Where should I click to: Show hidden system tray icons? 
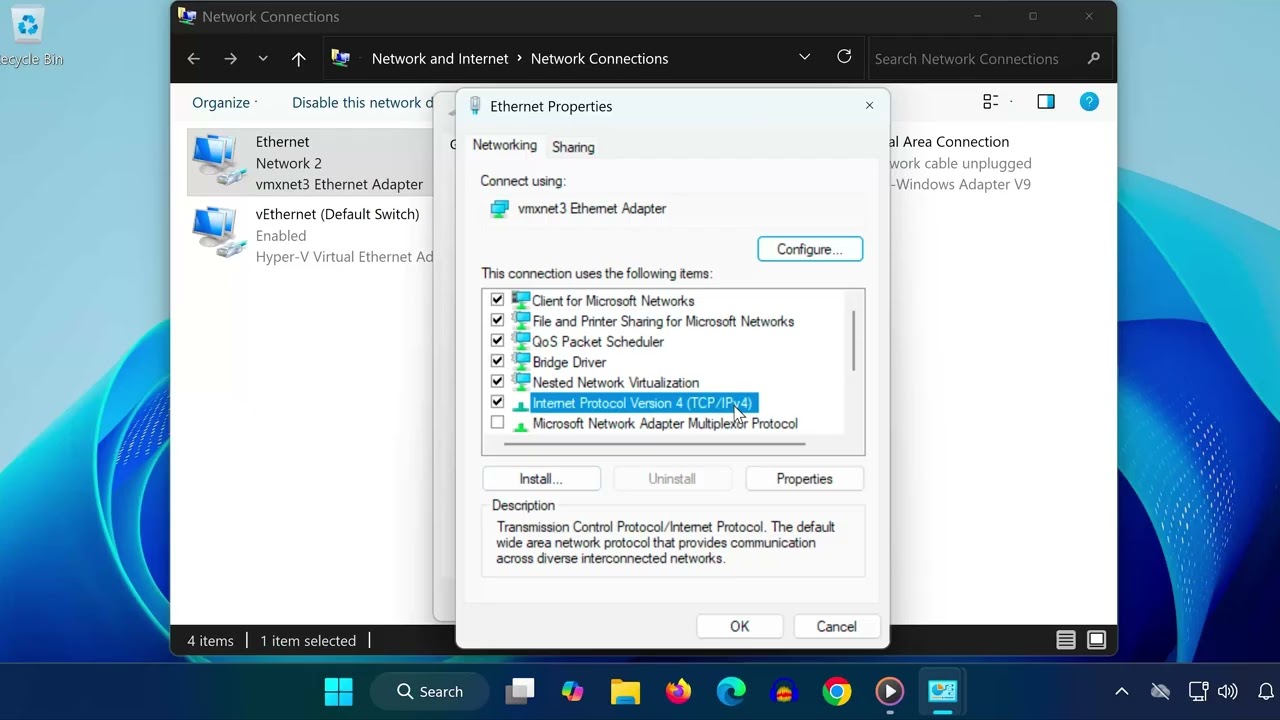[1122, 691]
